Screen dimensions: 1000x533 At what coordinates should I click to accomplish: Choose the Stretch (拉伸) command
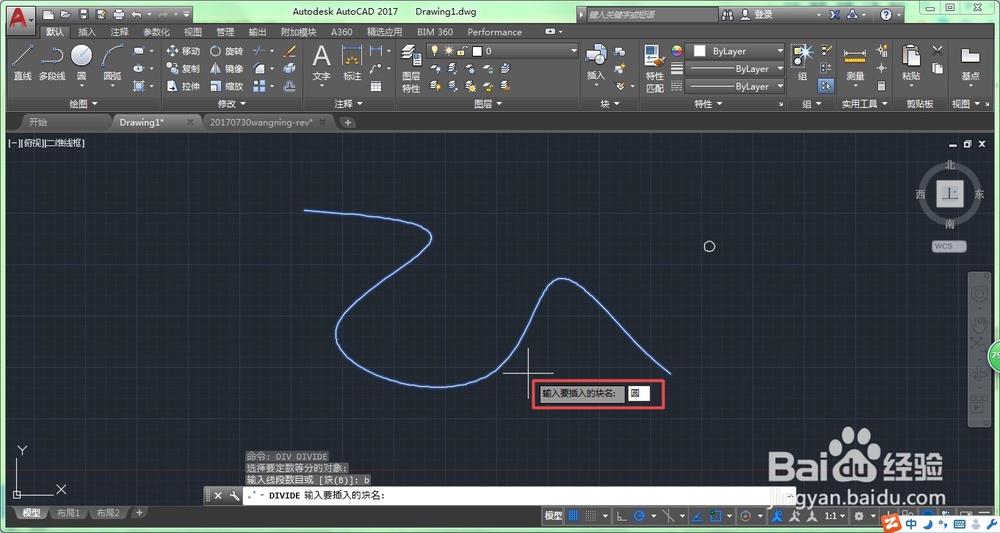click(x=183, y=86)
